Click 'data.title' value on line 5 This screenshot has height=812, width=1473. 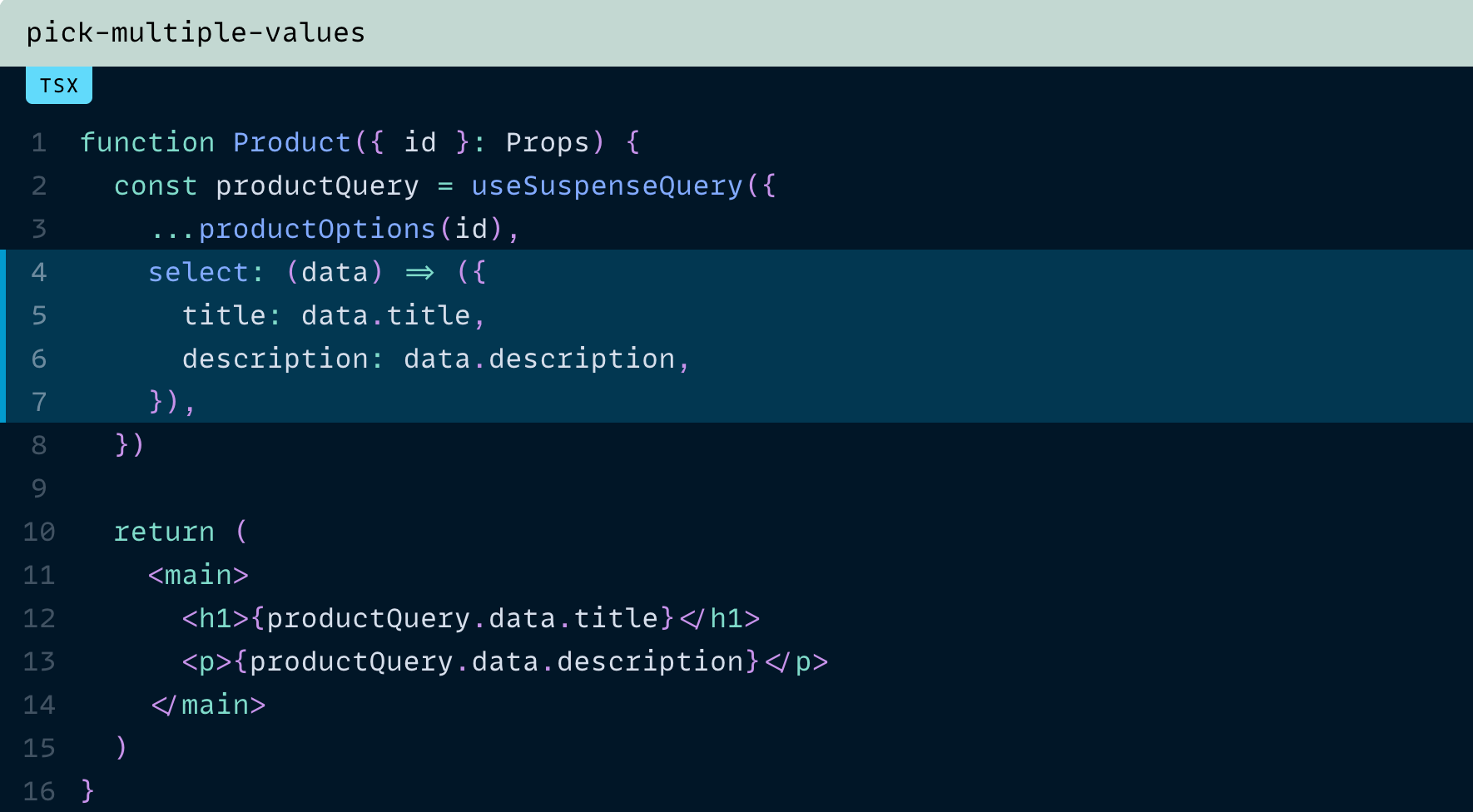pos(385,315)
